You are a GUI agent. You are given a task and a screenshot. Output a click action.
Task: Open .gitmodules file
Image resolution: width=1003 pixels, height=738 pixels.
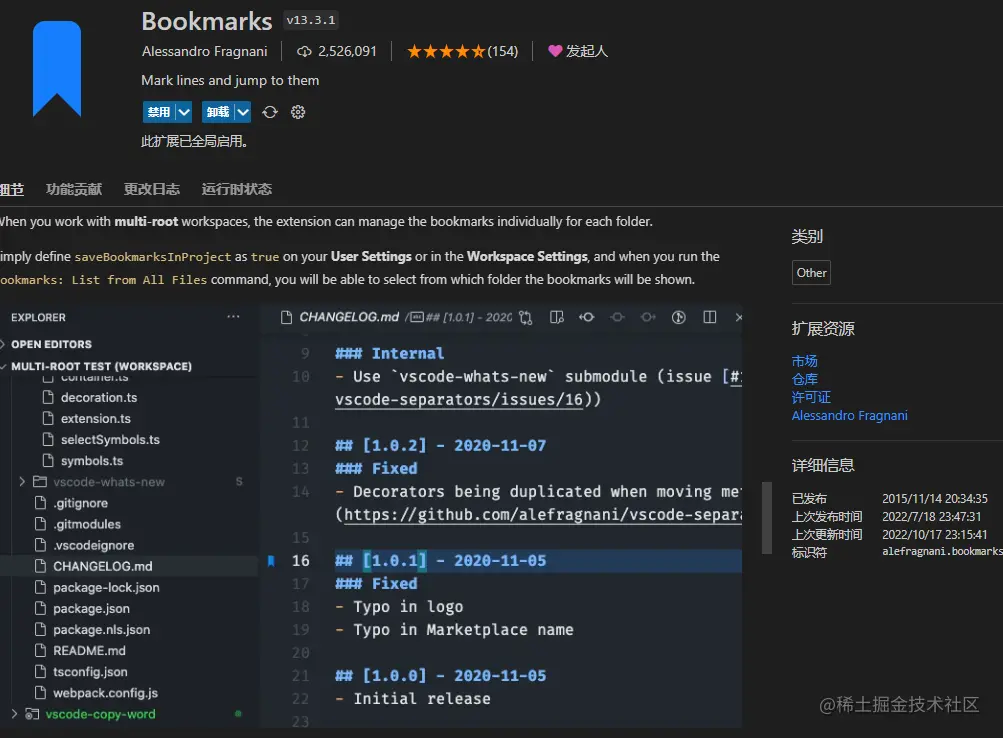[87, 524]
